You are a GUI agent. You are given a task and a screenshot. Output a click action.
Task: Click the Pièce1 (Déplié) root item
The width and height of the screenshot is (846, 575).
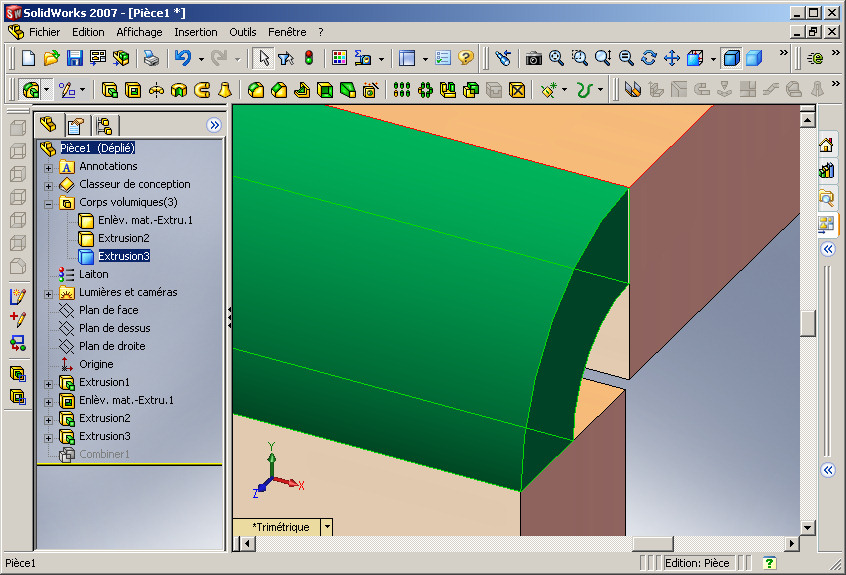pos(97,148)
